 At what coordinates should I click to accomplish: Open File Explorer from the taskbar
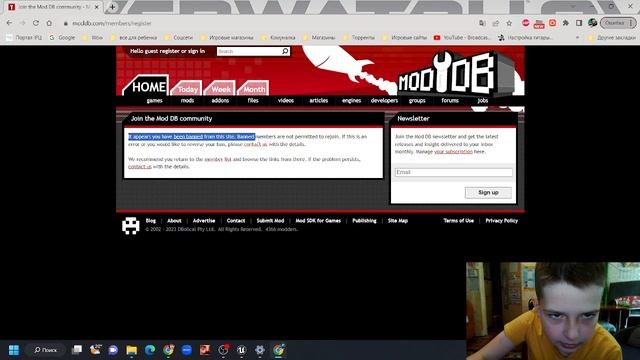coord(131,350)
